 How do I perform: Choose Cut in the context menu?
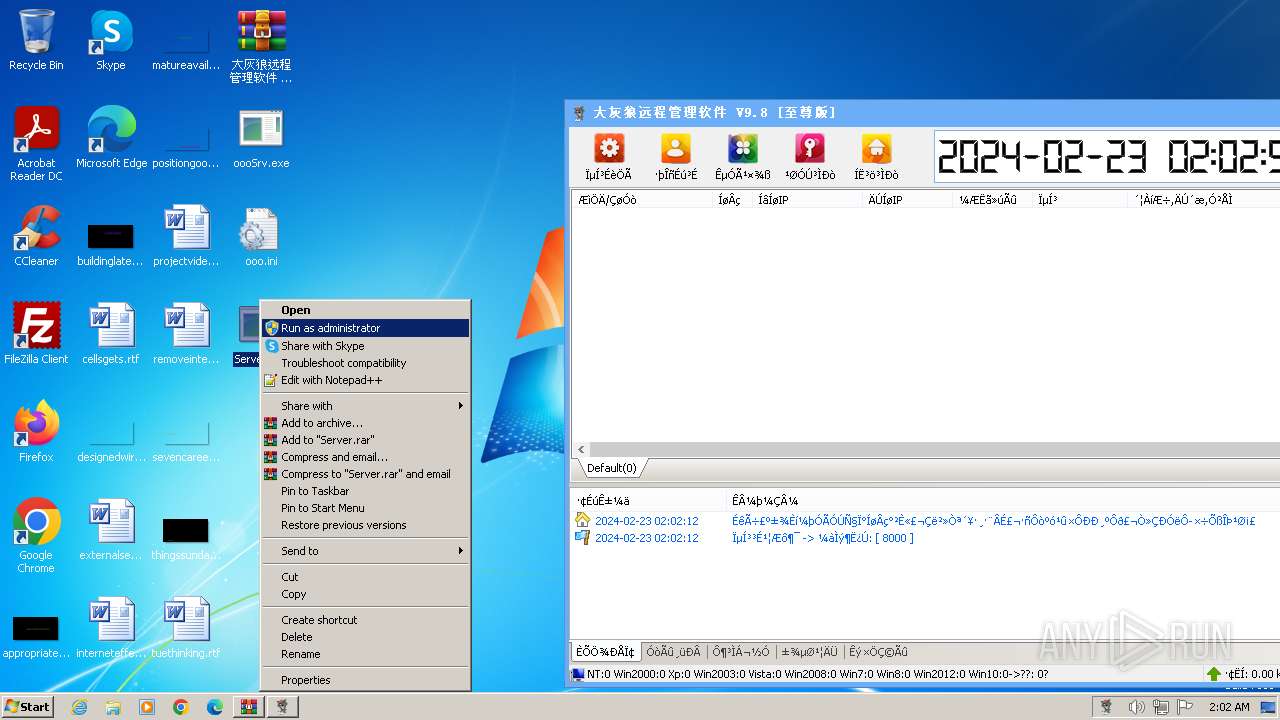(x=365, y=577)
